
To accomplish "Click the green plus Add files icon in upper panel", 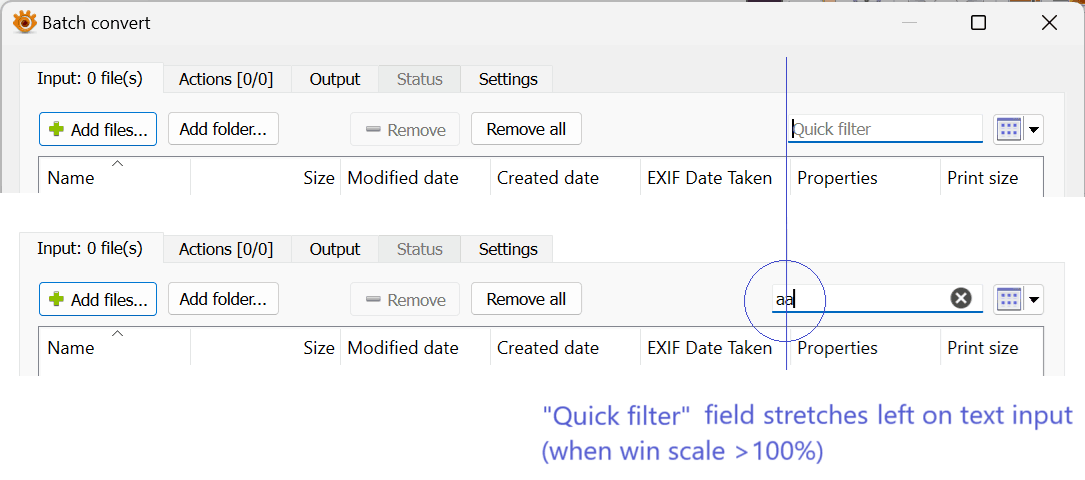I will click(x=57, y=129).
